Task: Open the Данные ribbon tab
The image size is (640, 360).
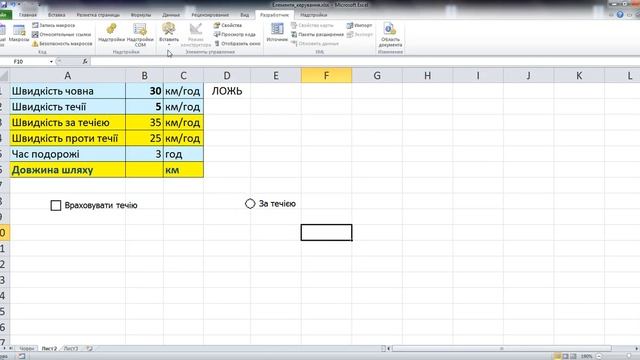Action: [171, 15]
